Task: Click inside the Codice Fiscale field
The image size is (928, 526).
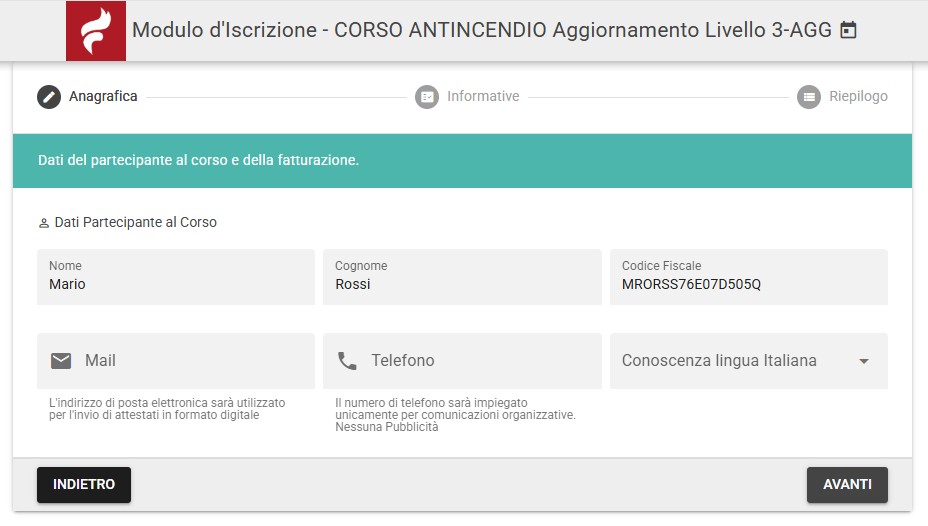Action: 748,284
